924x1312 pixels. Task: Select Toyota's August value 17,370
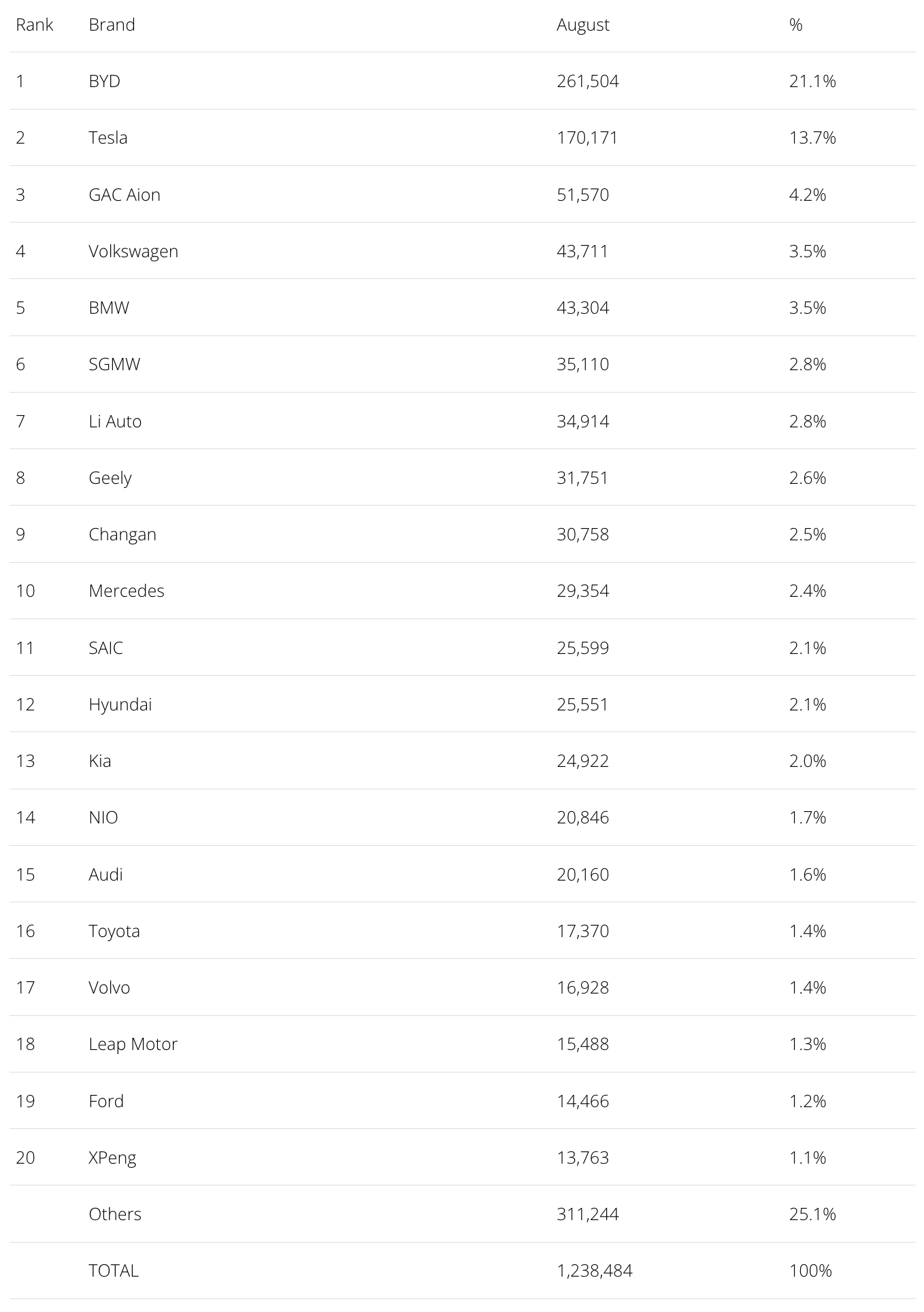tap(582, 931)
